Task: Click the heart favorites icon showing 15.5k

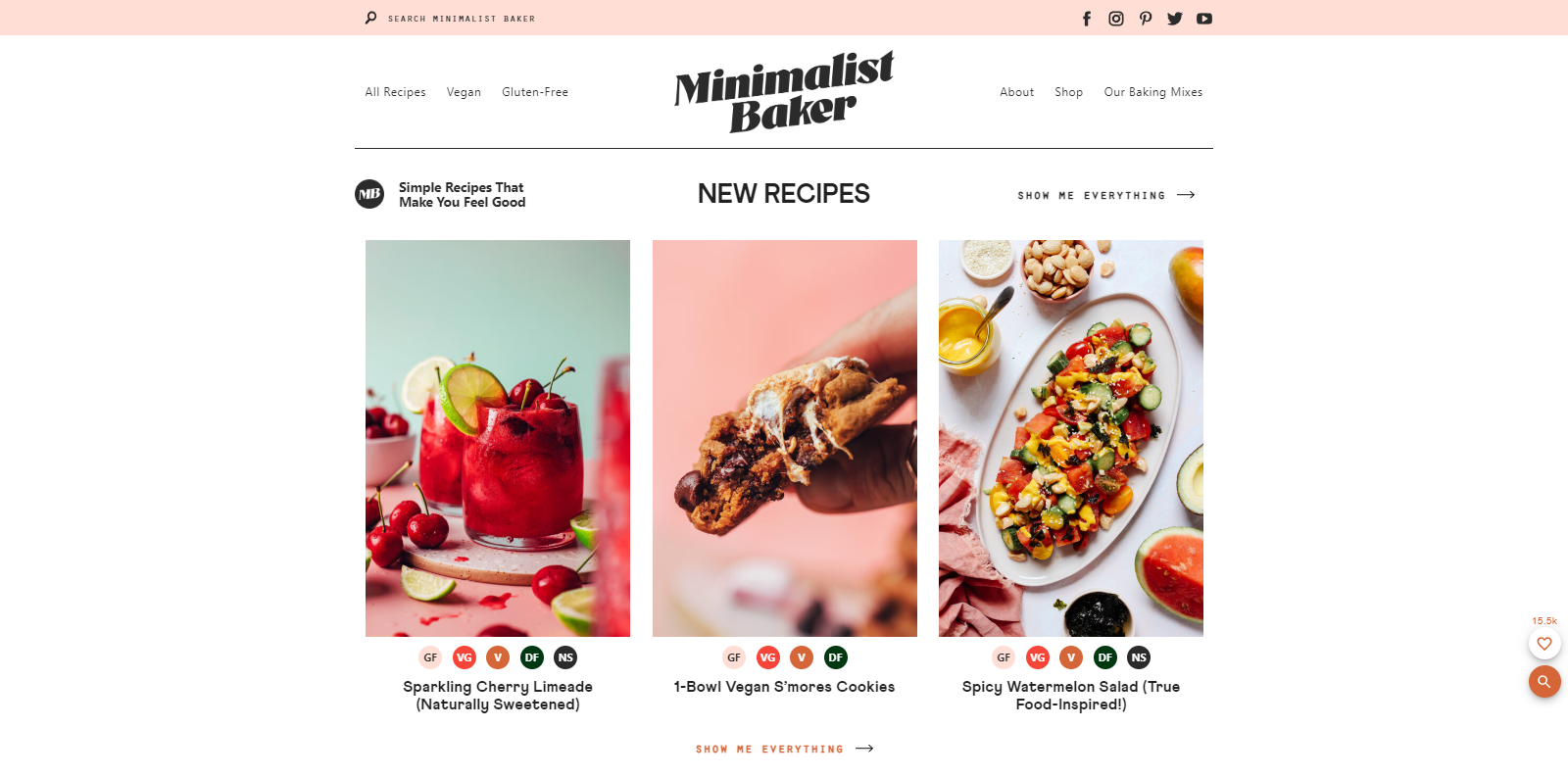Action: (1544, 644)
